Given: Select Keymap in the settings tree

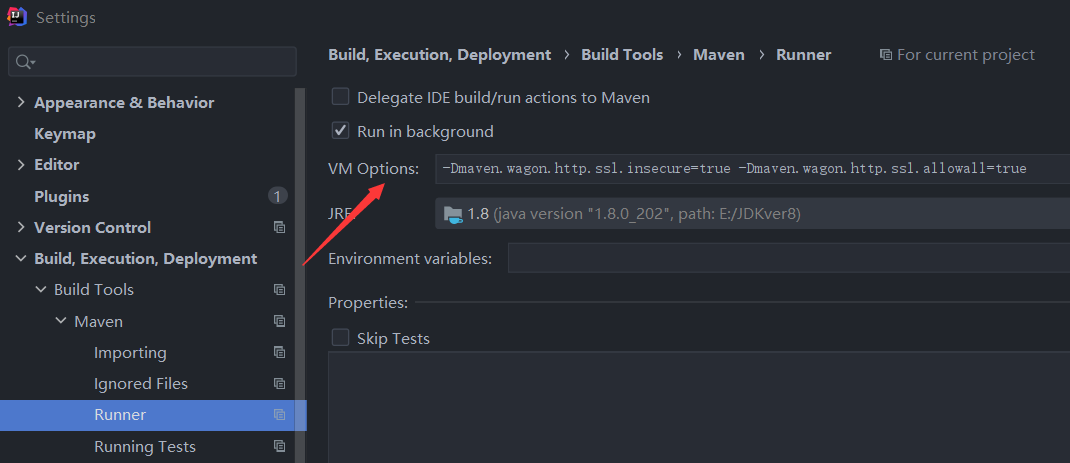Looking at the screenshot, I should click(x=65, y=133).
